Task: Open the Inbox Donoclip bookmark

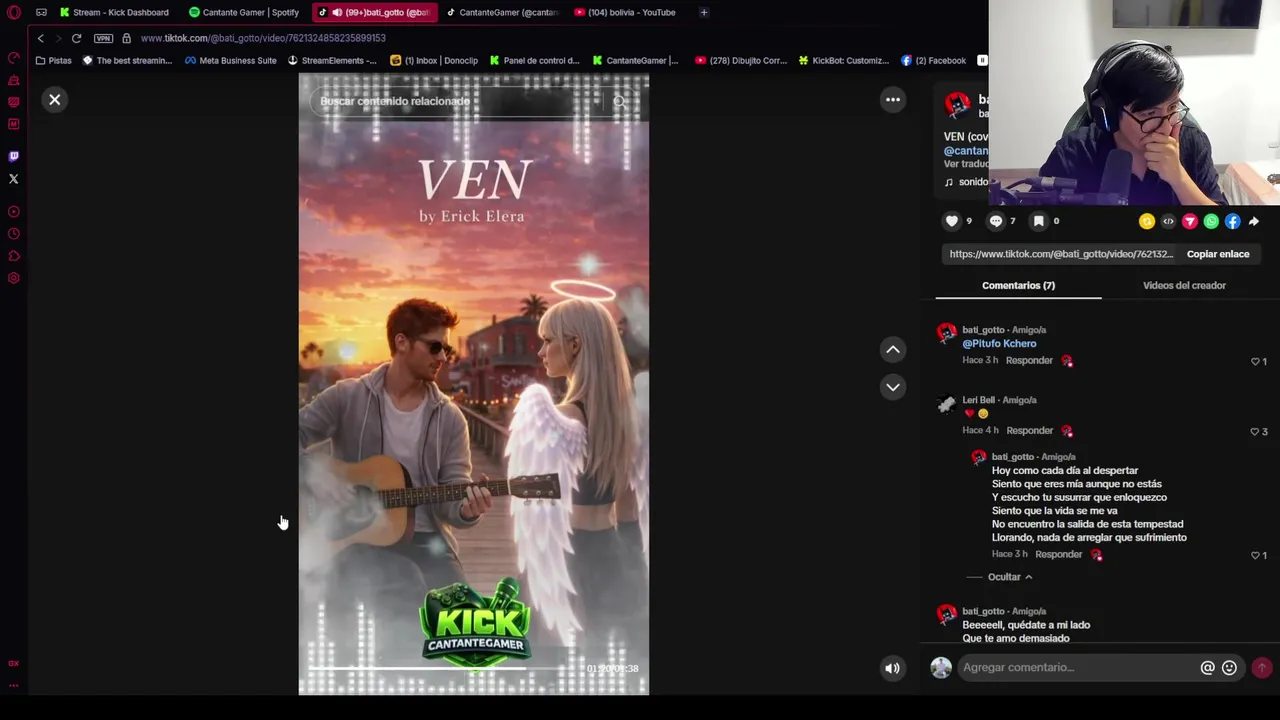Action: click(434, 60)
